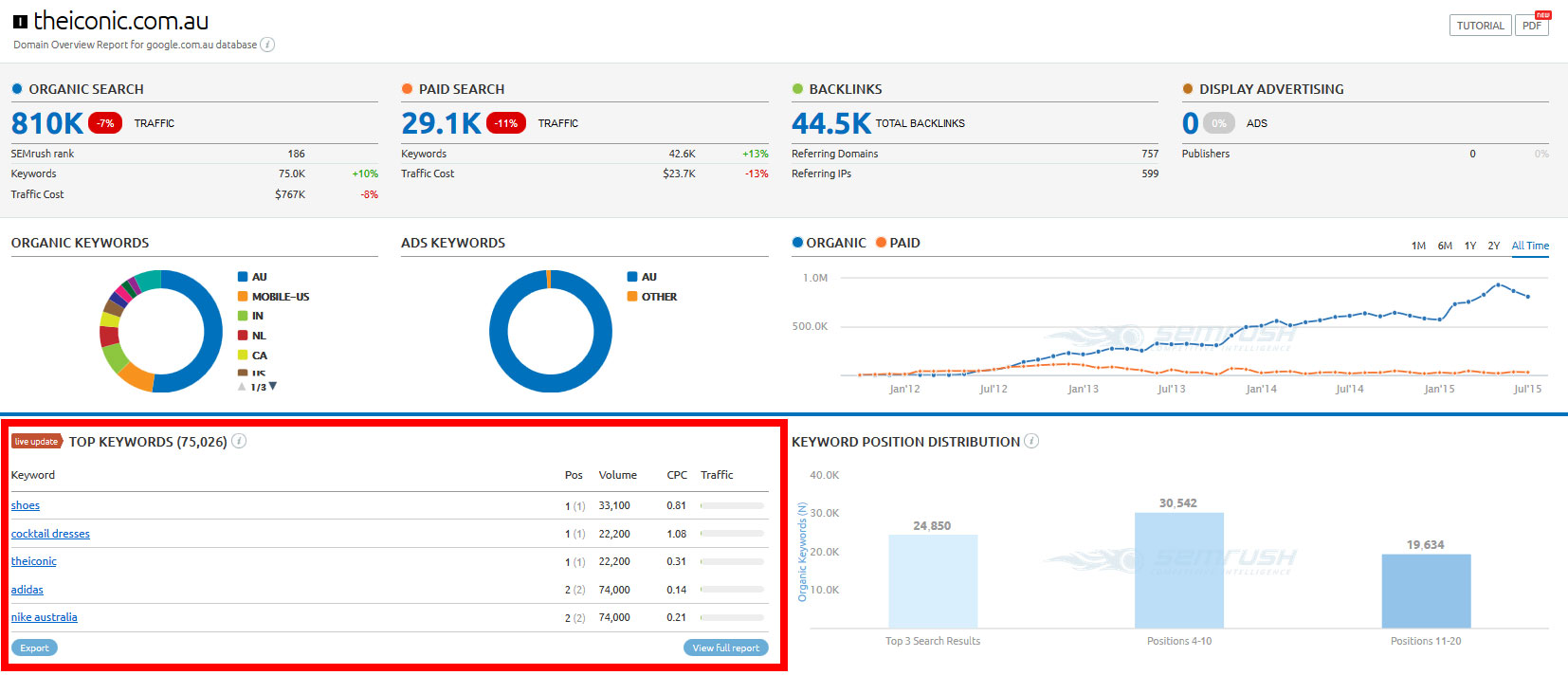Click the Paid Search orange dot icon
1568x675 pixels.
(407, 88)
